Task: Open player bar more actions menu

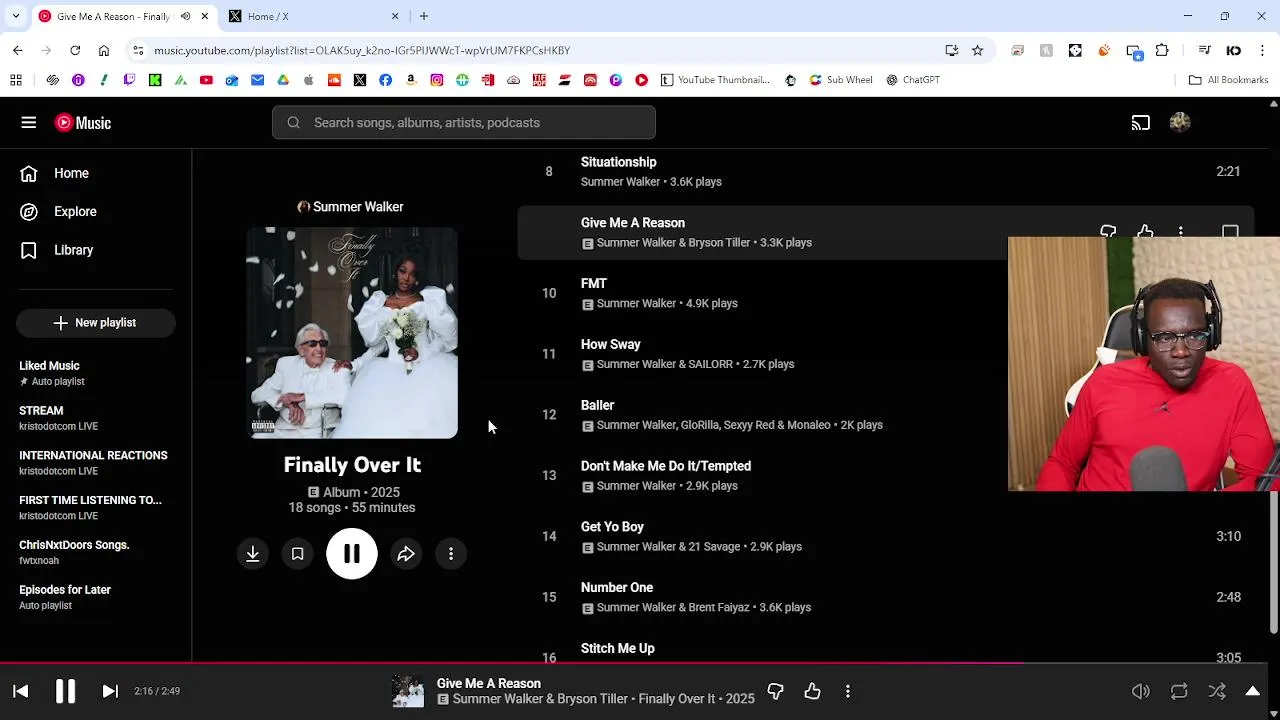Action: tap(848, 691)
